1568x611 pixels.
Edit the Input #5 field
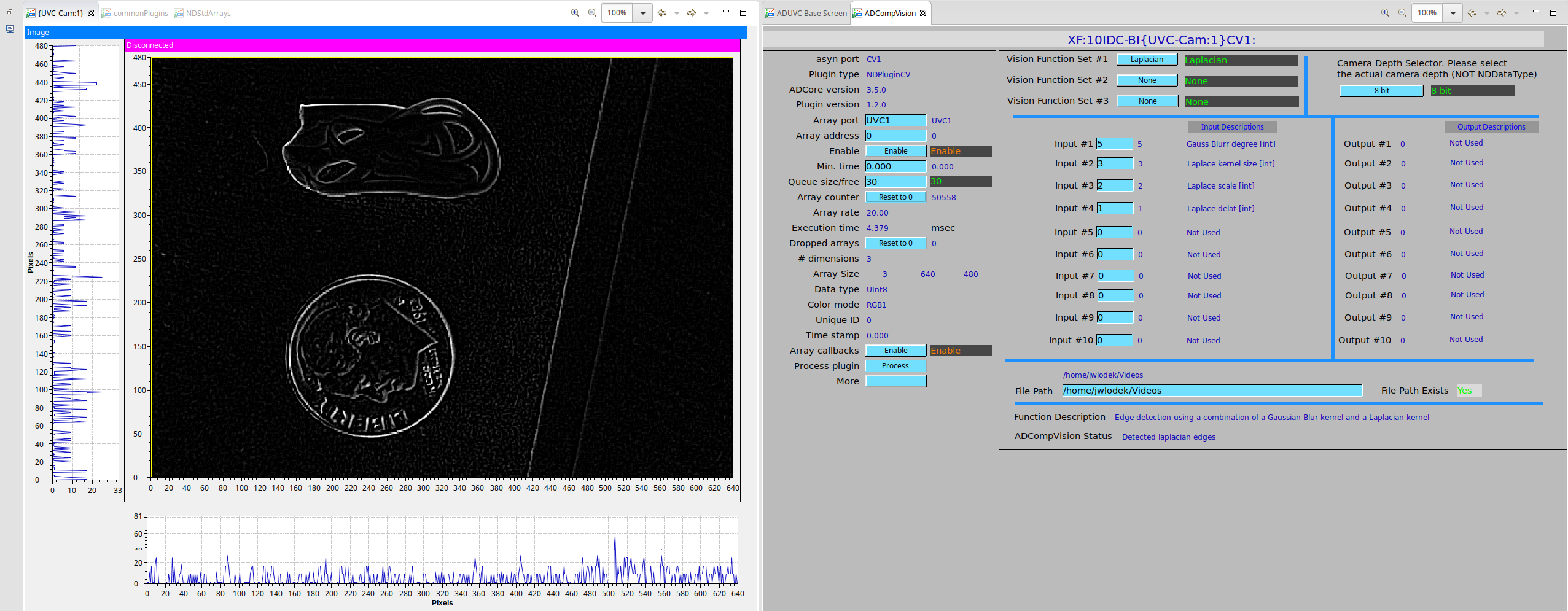pos(1114,232)
